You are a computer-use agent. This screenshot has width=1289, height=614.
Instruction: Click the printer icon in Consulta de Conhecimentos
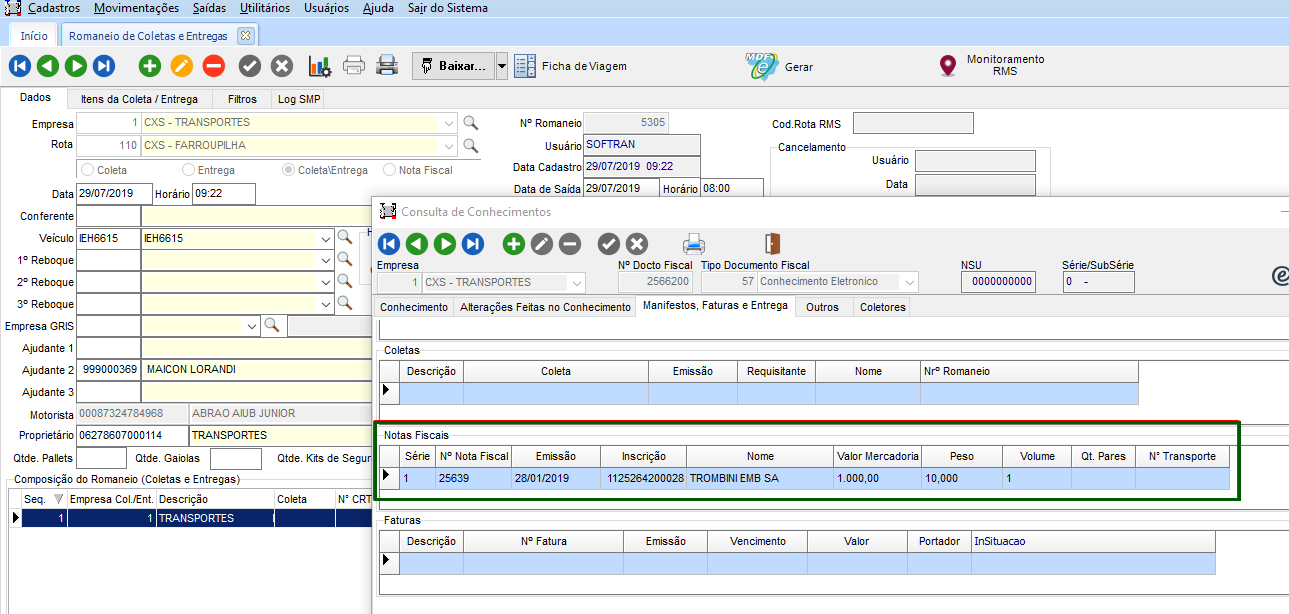(694, 243)
